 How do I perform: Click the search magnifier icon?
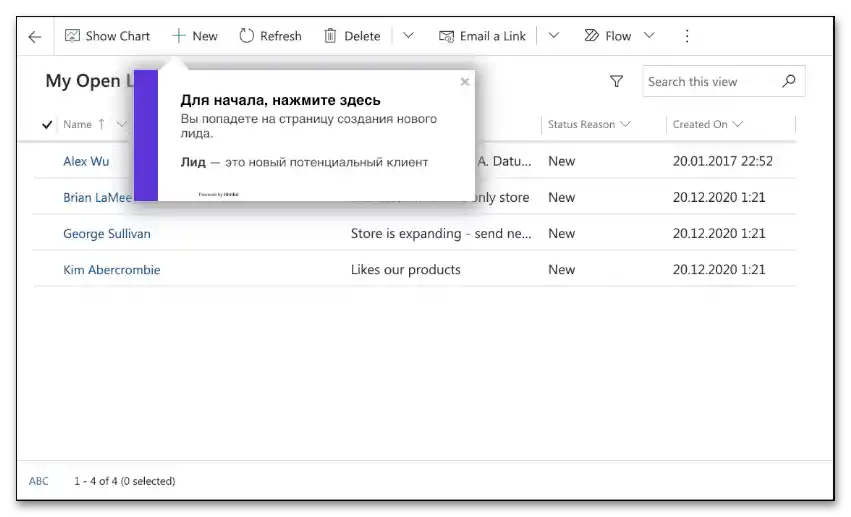click(789, 81)
